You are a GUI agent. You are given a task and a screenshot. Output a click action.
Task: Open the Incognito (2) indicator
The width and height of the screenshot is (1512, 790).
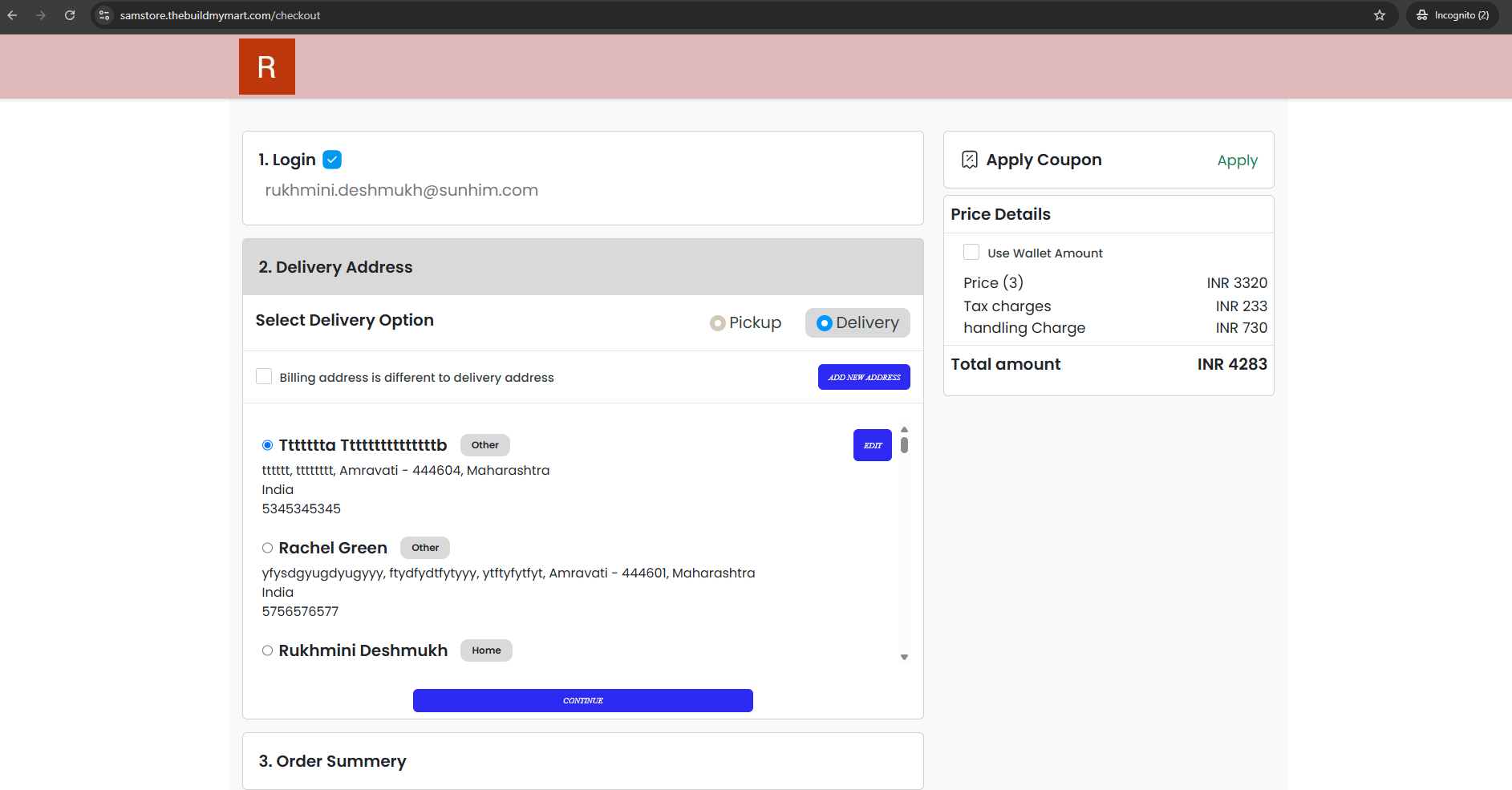coord(1453,15)
